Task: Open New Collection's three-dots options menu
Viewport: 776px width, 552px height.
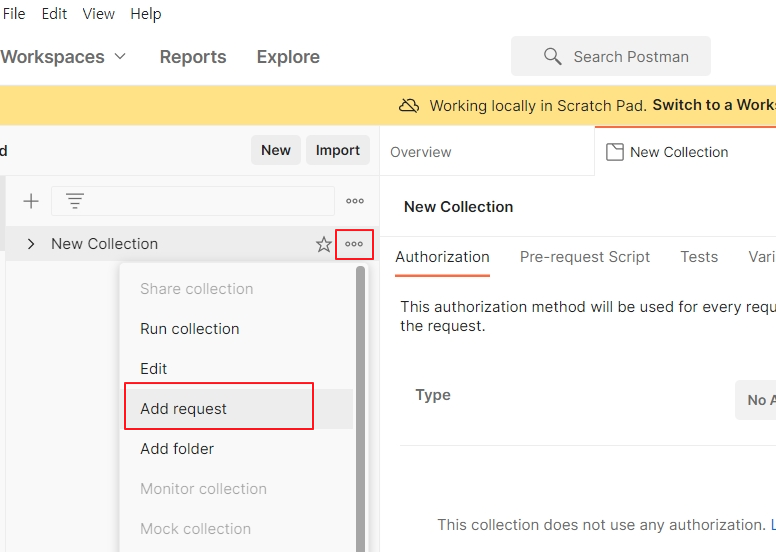Action: point(354,244)
